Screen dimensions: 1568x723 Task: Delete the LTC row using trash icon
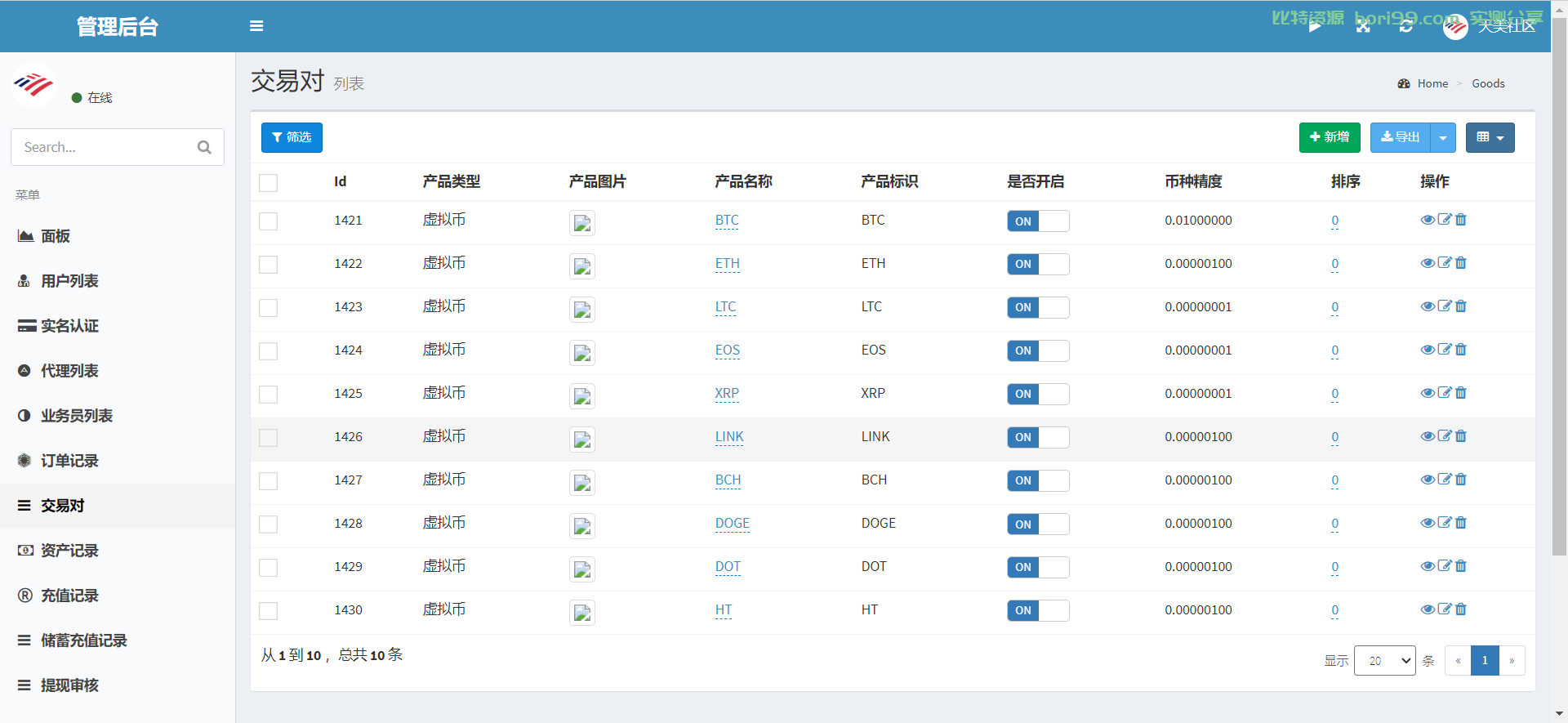coord(1461,306)
